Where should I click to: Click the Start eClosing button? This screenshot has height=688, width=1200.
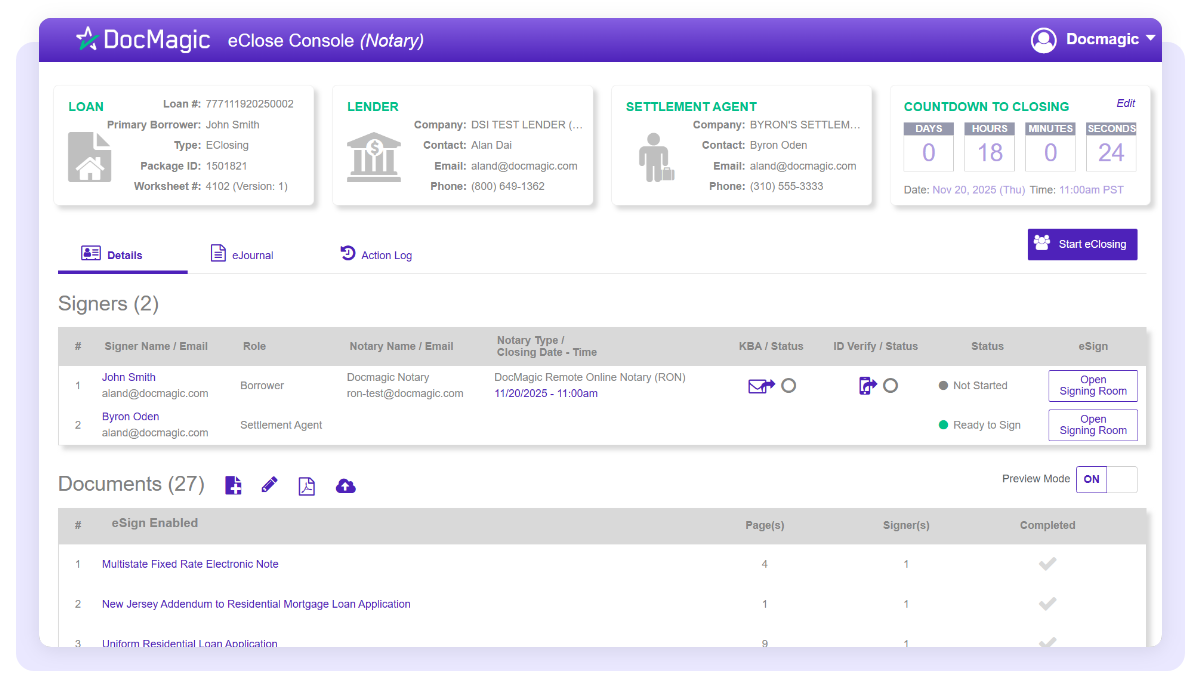coord(1082,244)
